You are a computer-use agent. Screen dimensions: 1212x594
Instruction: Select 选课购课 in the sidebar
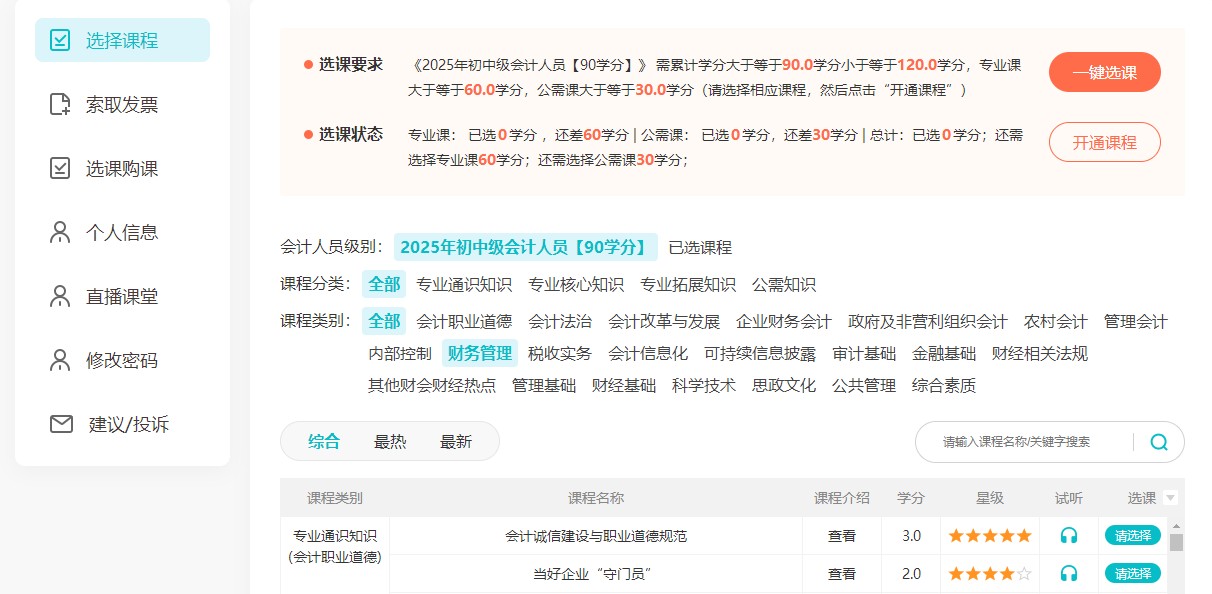click(105, 168)
